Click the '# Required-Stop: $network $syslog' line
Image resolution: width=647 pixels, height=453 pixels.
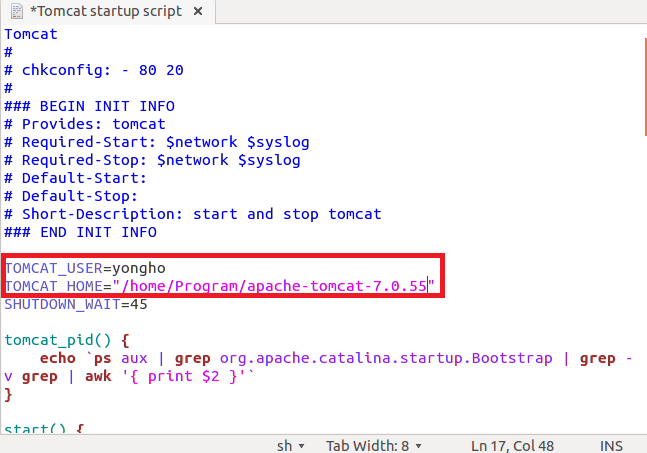coord(152,160)
